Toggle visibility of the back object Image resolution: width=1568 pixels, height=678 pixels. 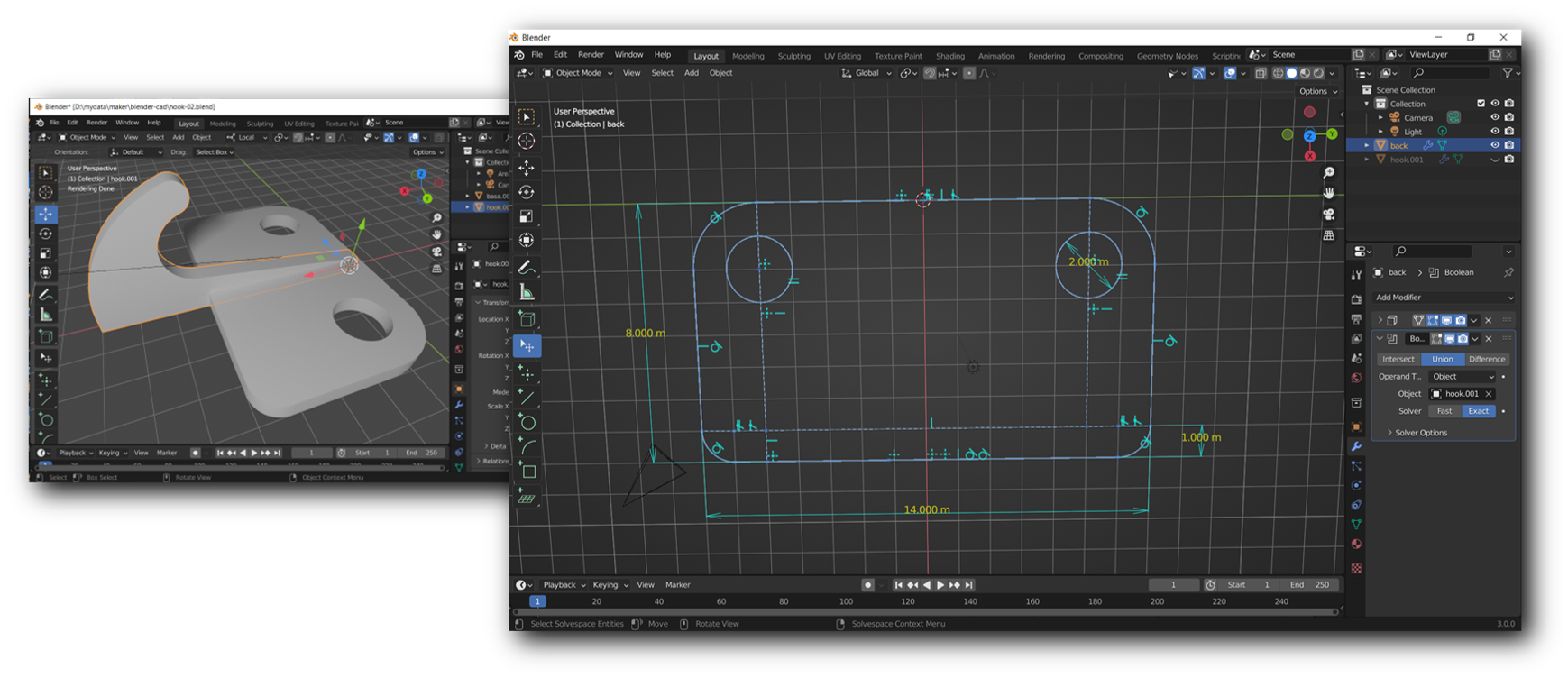tap(1495, 145)
